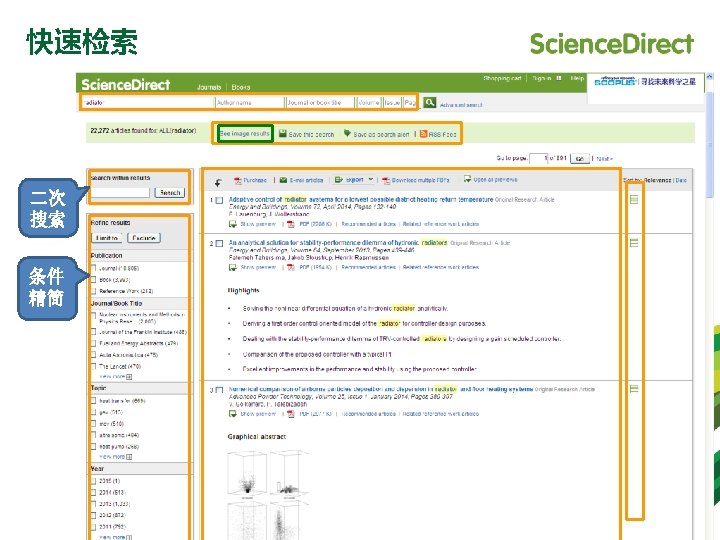Click the Show preview icon under article 3
Screen dimensions: 720x540
[232, 414]
